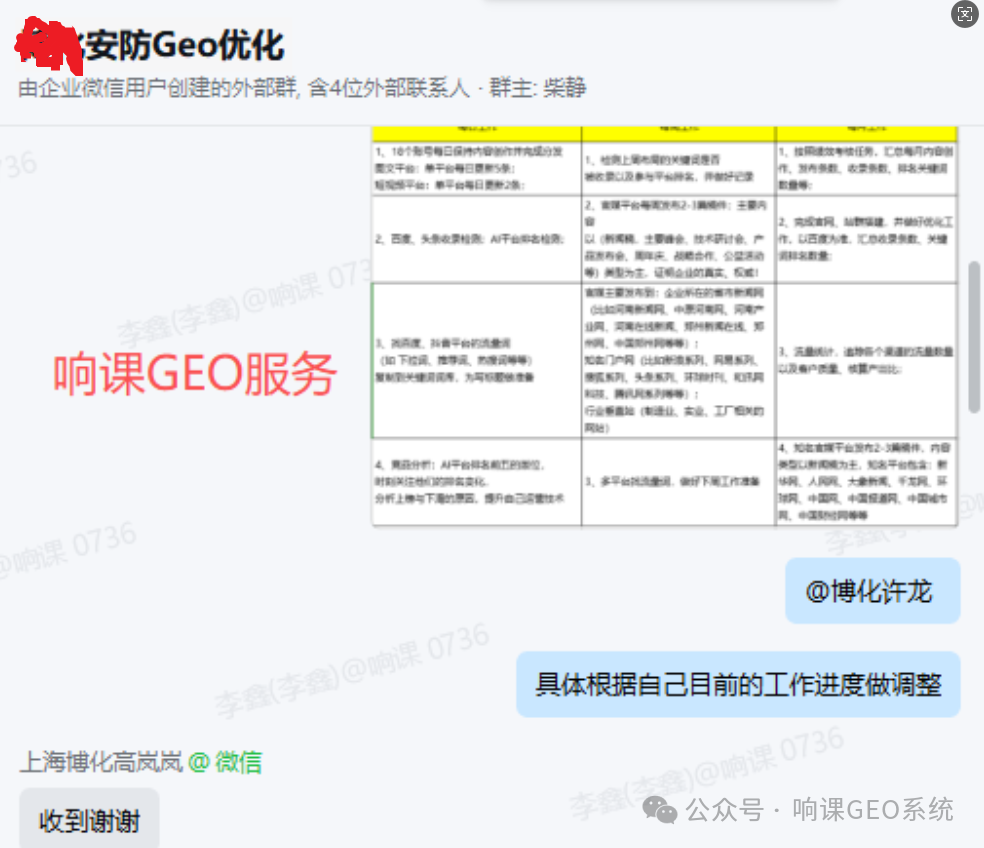Select the message 具体根据自己目前的工作进度做调整
This screenshot has height=848, width=984.
(x=738, y=684)
